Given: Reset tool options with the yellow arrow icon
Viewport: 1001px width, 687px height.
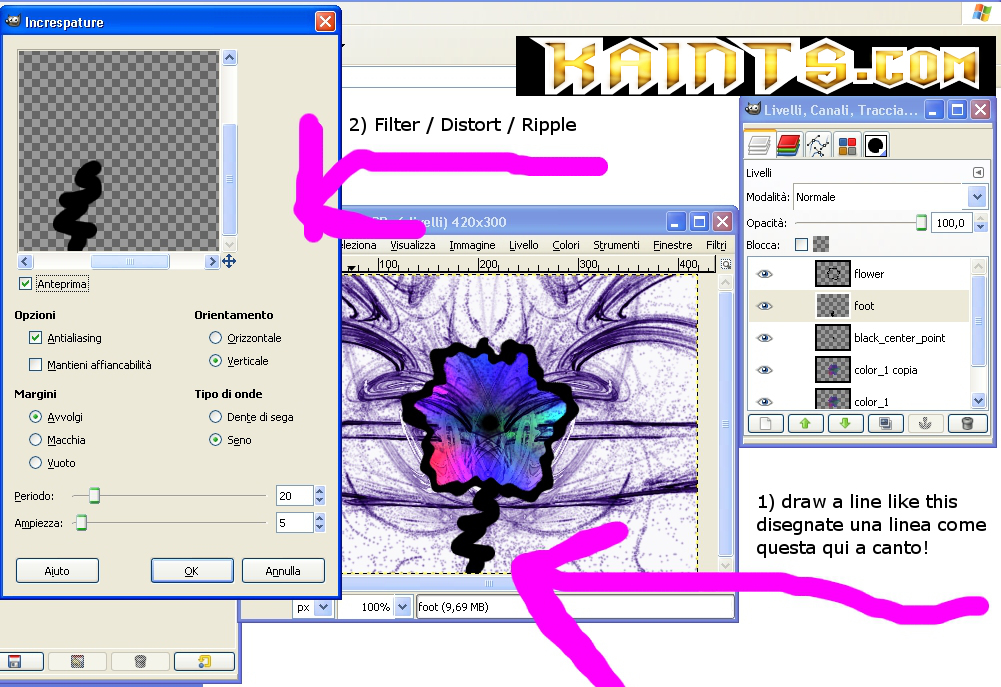Looking at the screenshot, I should pyautogui.click(x=204, y=661).
